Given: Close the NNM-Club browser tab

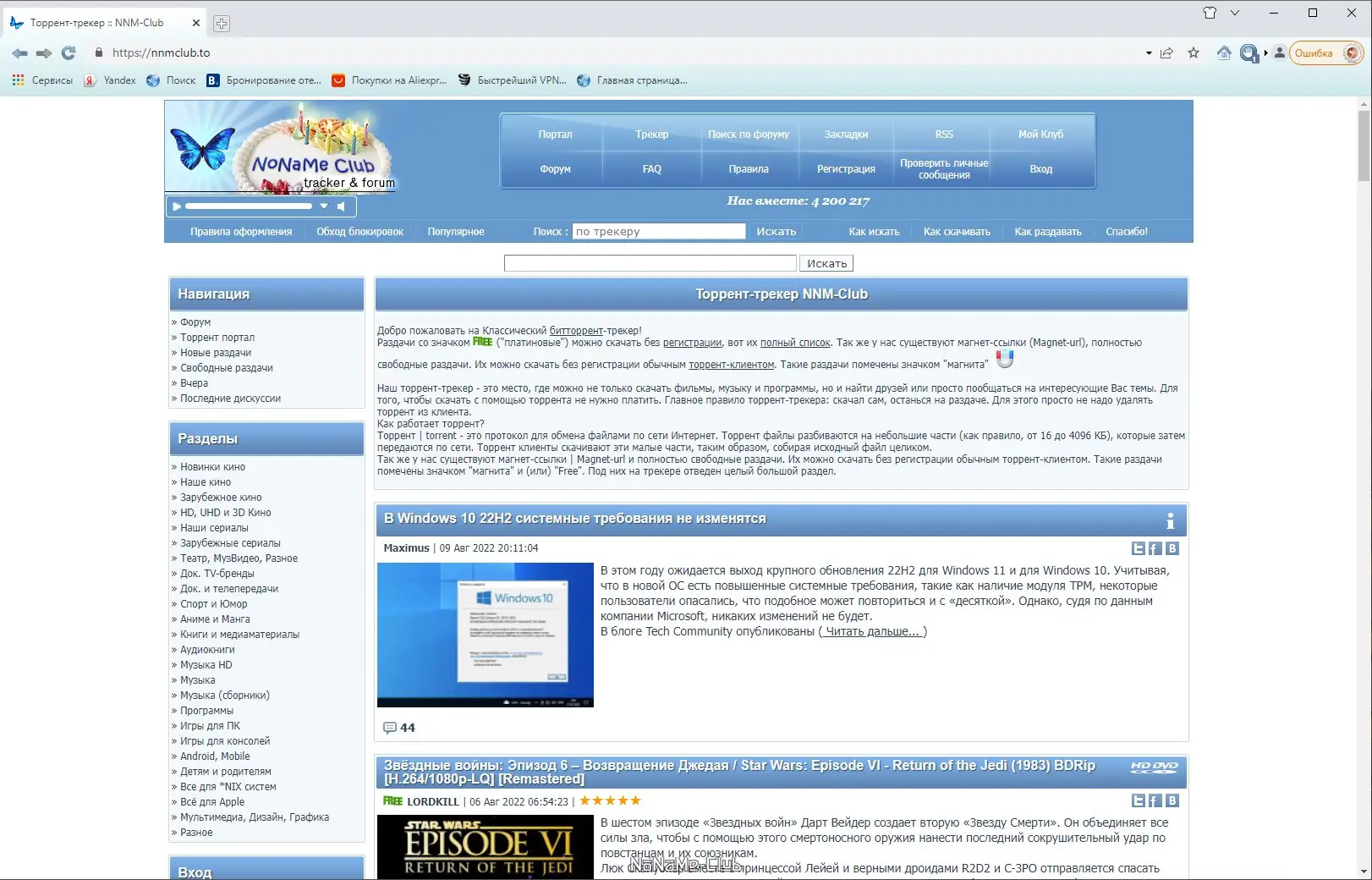Looking at the screenshot, I should (x=196, y=23).
